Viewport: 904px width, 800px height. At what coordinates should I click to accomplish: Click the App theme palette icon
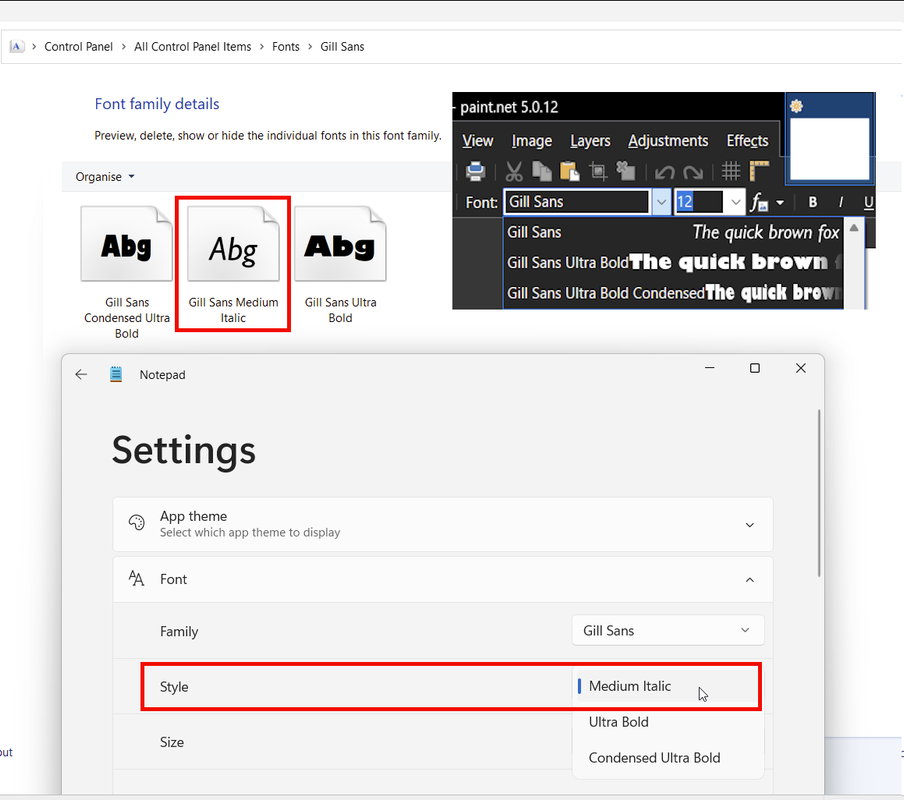point(137,523)
